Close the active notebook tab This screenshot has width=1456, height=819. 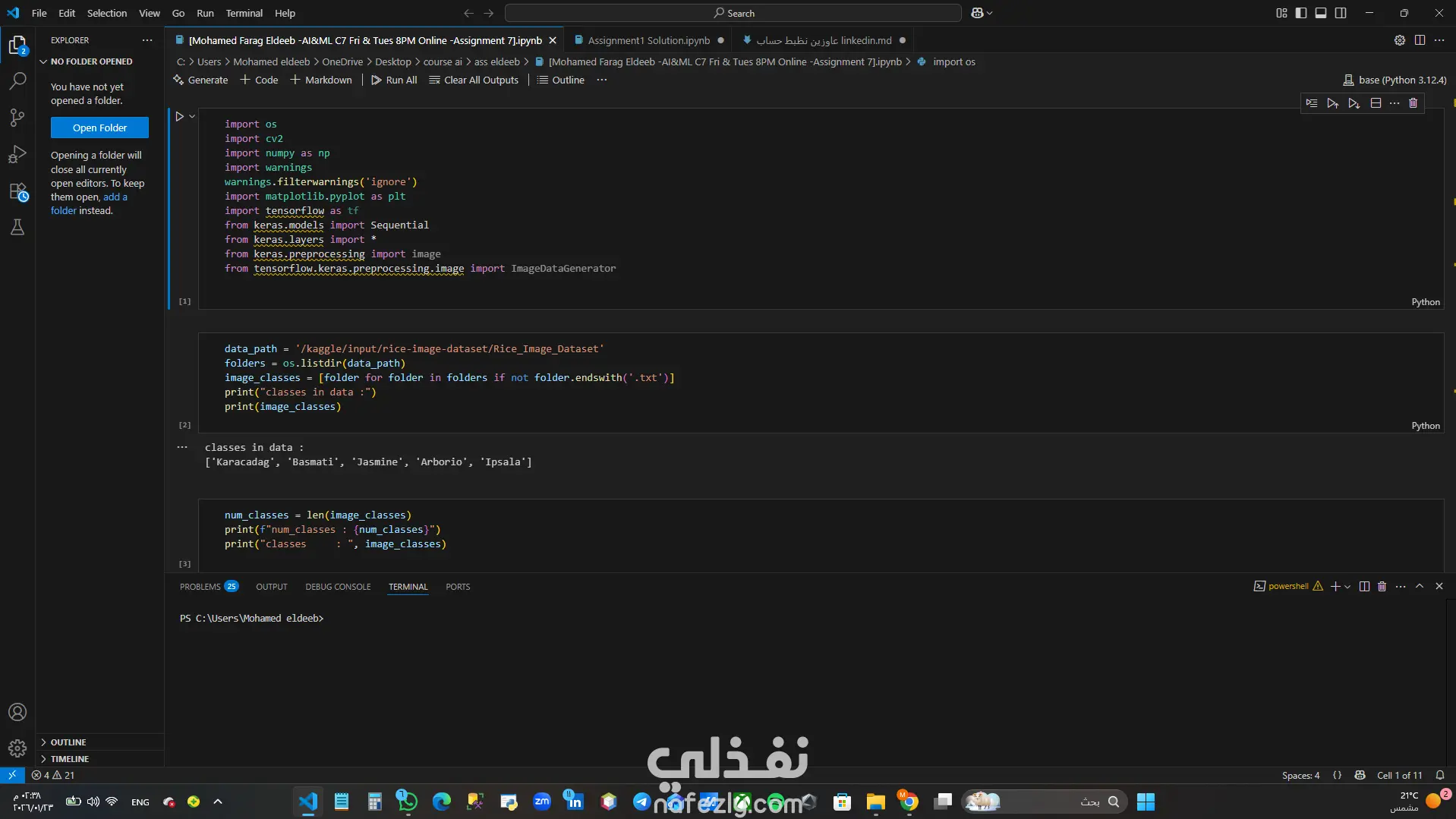coord(553,40)
